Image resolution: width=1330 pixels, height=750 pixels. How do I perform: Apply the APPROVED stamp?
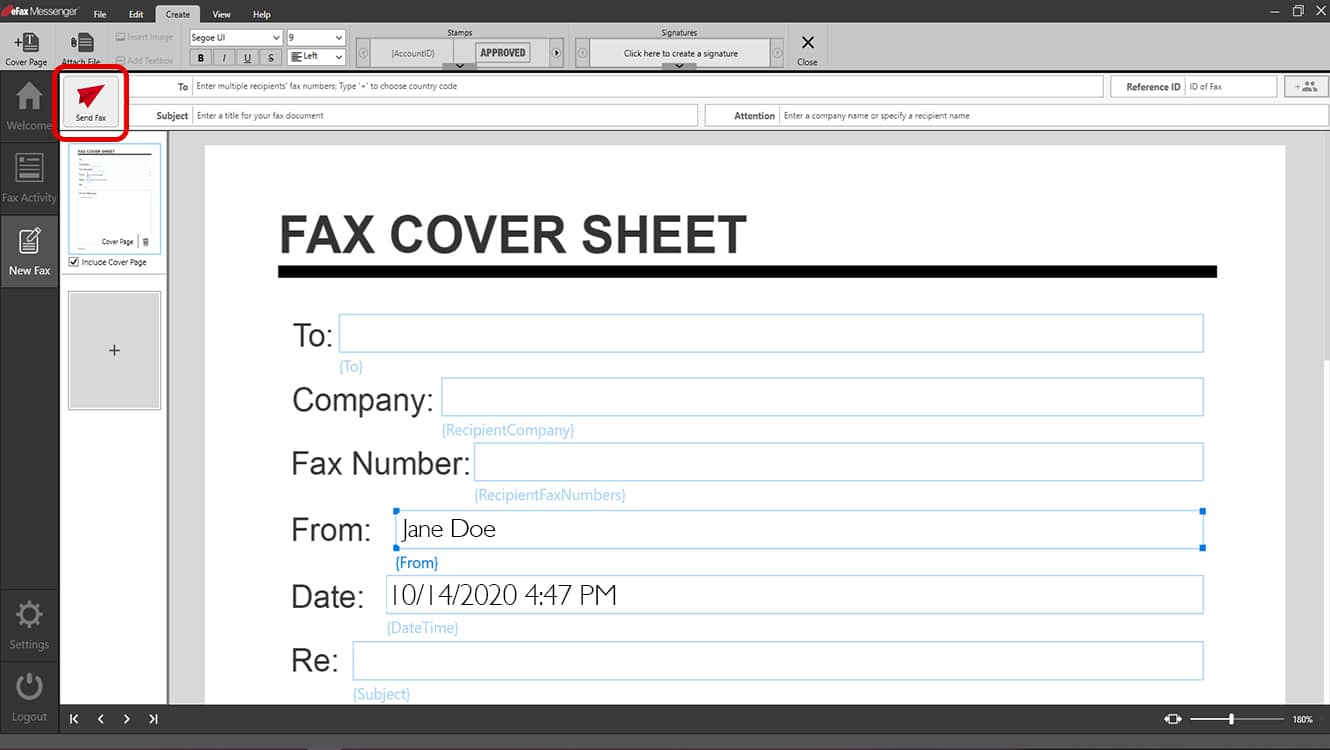coord(501,51)
